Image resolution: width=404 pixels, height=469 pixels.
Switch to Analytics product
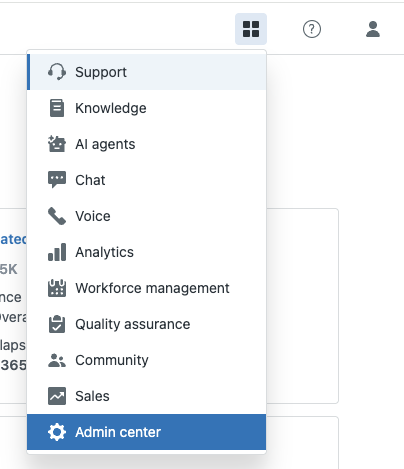coord(147,252)
